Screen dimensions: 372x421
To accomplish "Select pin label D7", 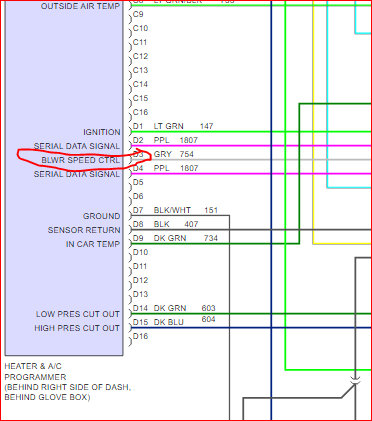I will 138,210.
